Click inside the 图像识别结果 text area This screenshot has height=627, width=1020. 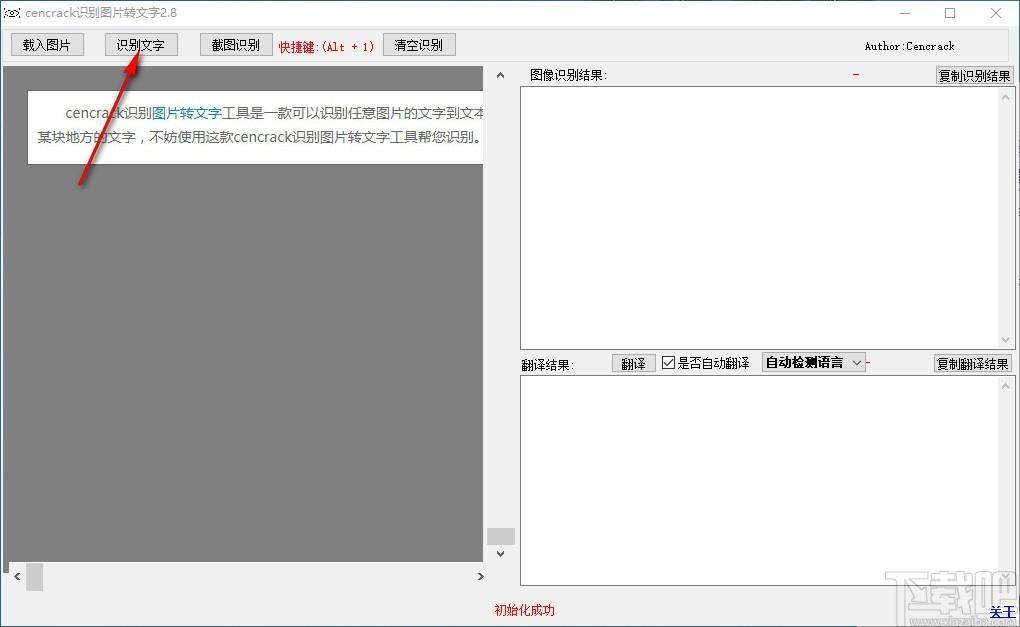[x=760, y=218]
